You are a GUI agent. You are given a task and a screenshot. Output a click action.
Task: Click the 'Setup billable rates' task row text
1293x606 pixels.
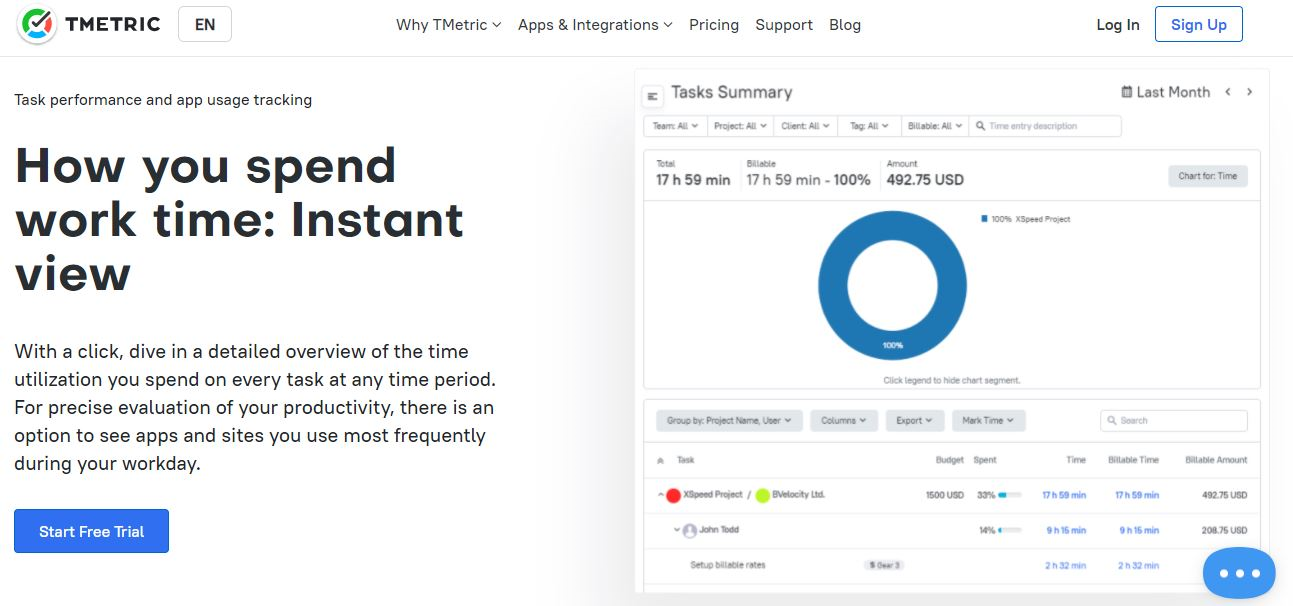click(x=728, y=566)
